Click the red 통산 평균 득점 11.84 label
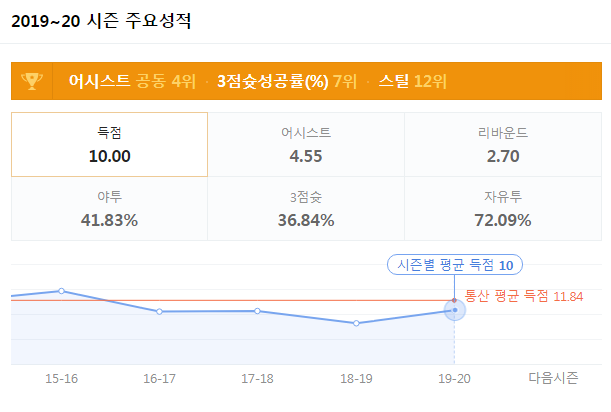This screenshot has height=412, width=611. point(524,296)
